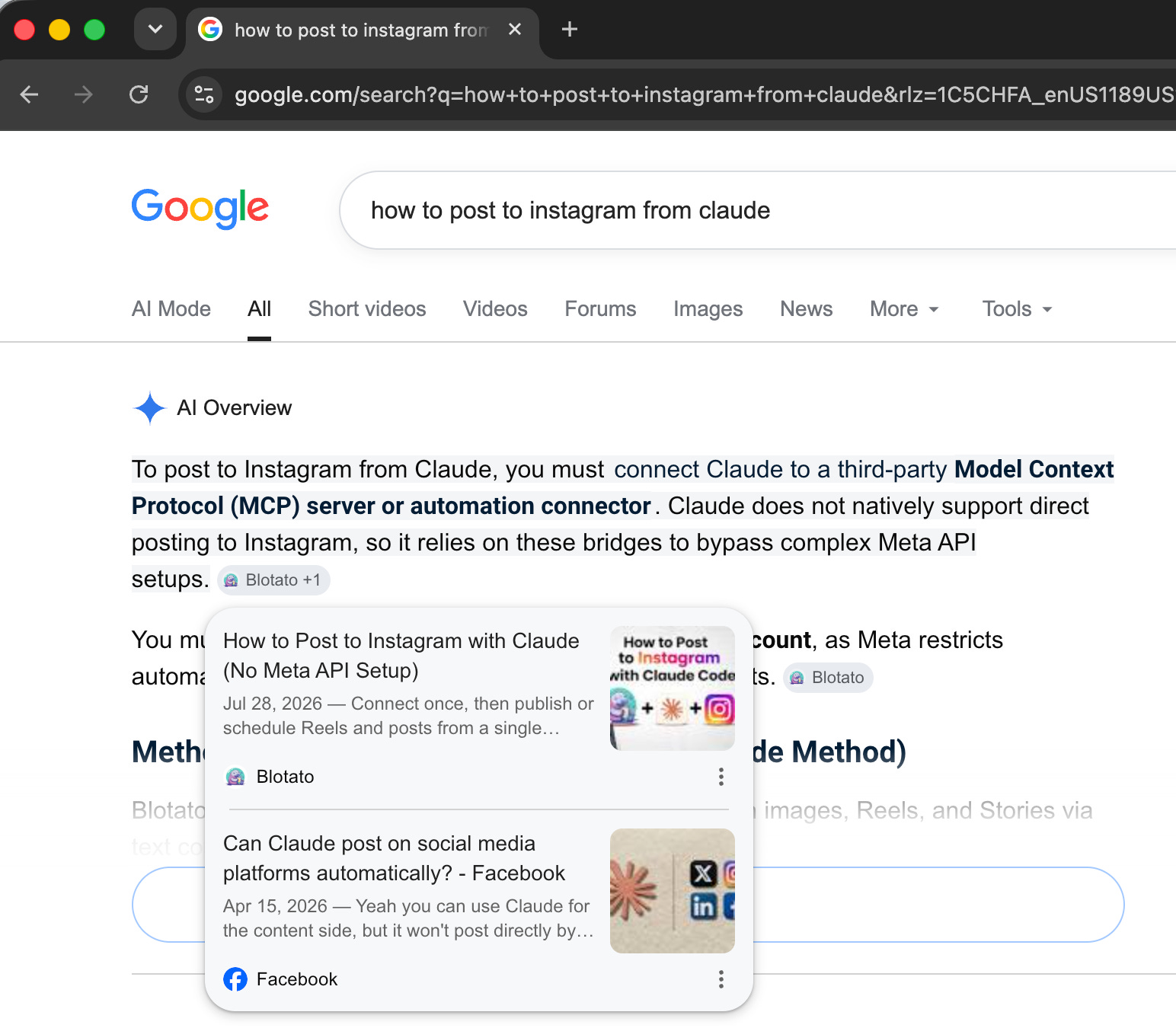The height and width of the screenshot is (1028, 1176).
Task: Click the Facebook post thumbnail image
Action: pyautogui.click(x=673, y=891)
